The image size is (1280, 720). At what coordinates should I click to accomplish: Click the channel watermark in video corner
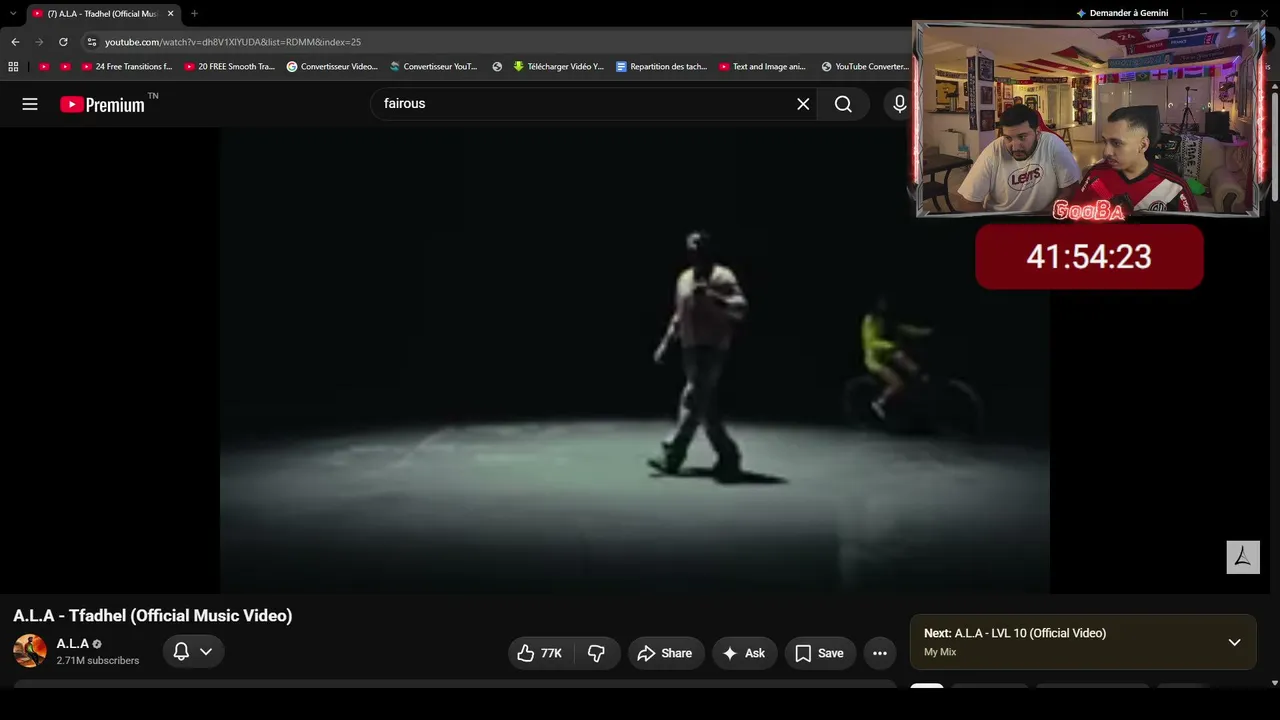click(1243, 557)
